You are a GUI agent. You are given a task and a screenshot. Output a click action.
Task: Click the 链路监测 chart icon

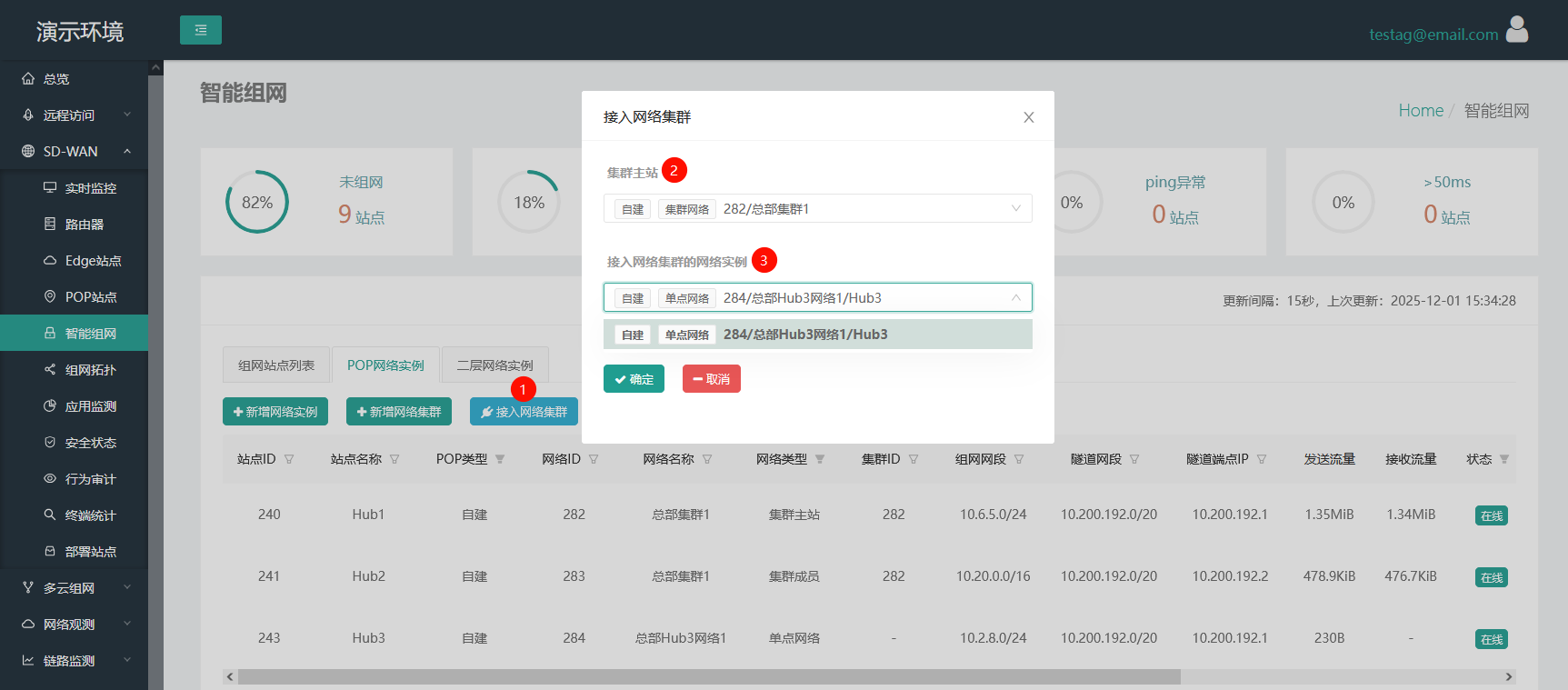pyautogui.click(x=28, y=661)
